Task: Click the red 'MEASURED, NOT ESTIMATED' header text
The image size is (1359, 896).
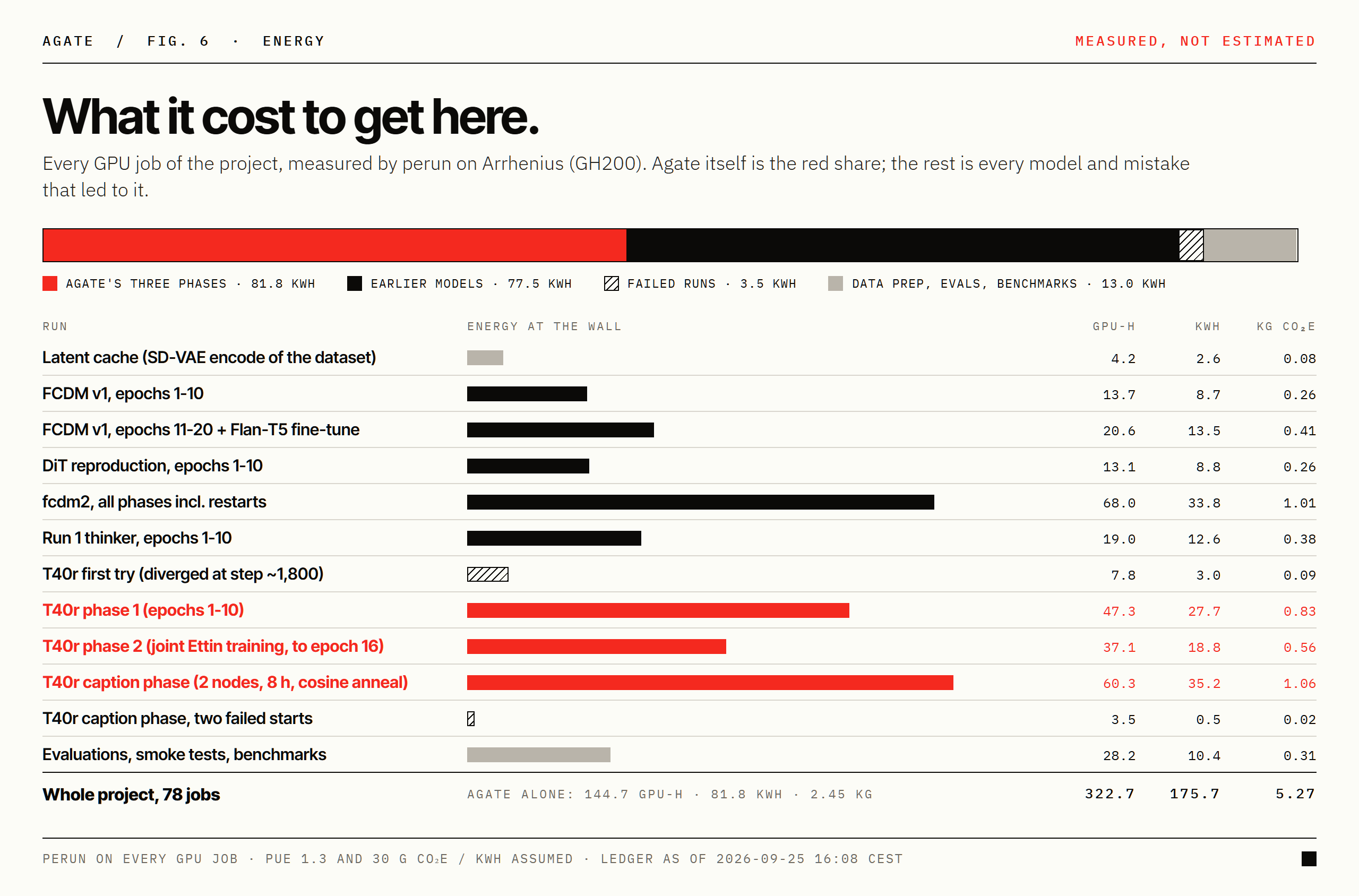Action: (1195, 41)
